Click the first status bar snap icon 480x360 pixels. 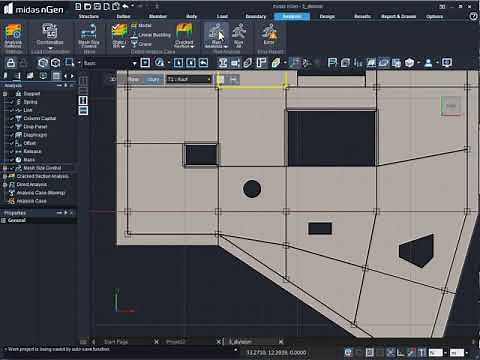(349, 352)
